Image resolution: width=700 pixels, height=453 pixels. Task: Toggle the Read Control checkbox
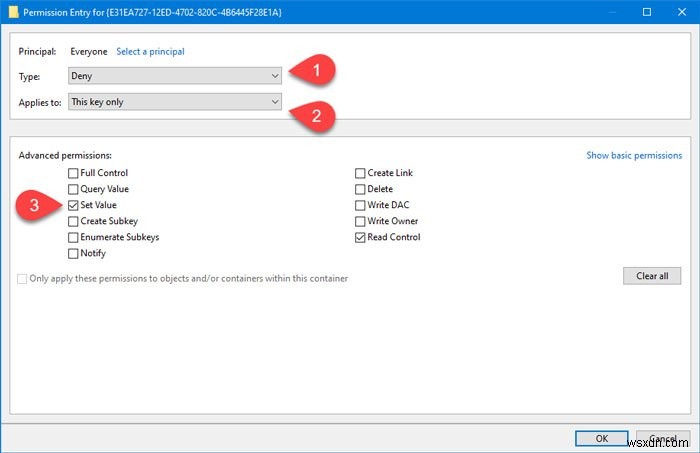(360, 237)
